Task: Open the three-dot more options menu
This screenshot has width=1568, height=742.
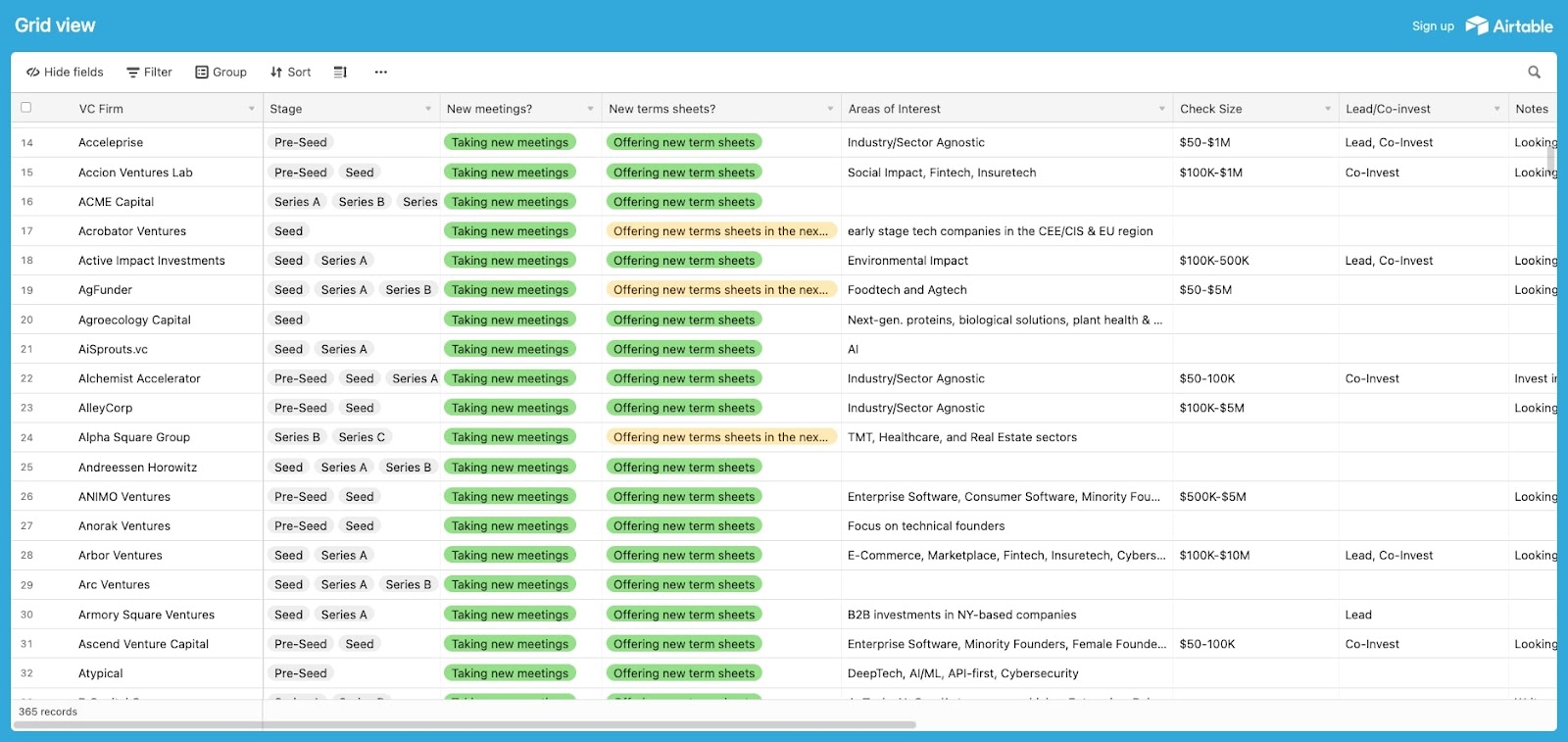Action: click(381, 72)
